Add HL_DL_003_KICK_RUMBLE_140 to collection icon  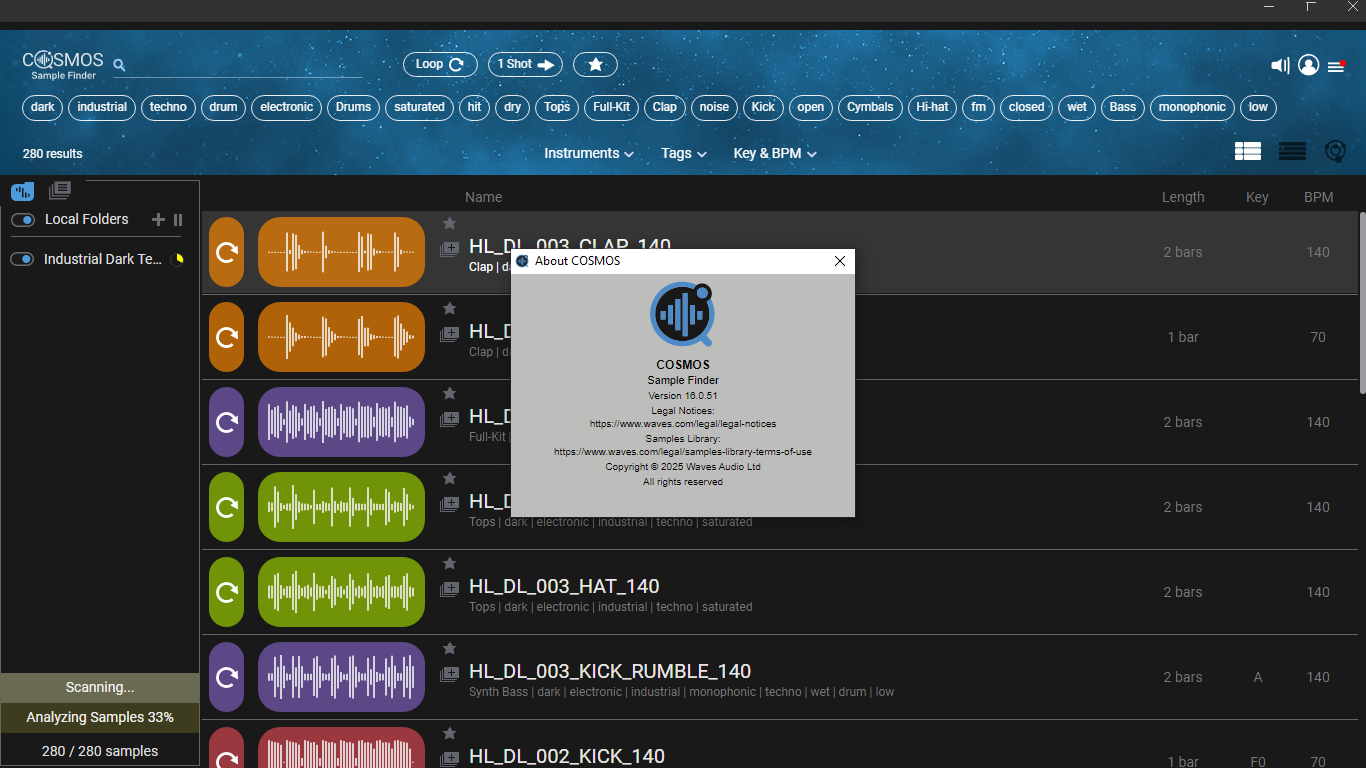(x=450, y=674)
